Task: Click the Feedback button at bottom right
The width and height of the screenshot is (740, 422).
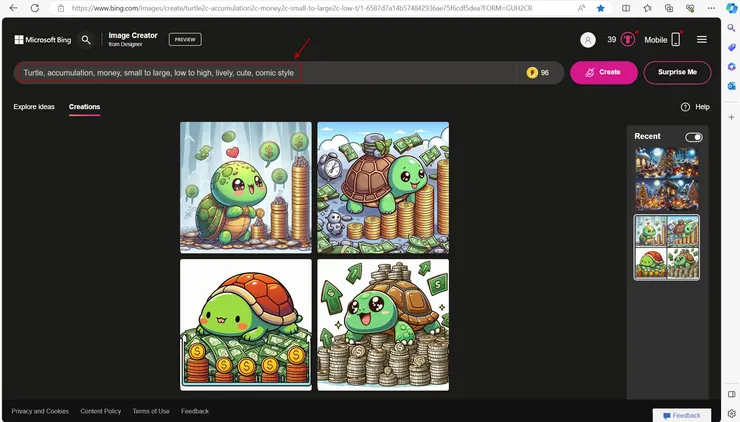Action: click(681, 415)
